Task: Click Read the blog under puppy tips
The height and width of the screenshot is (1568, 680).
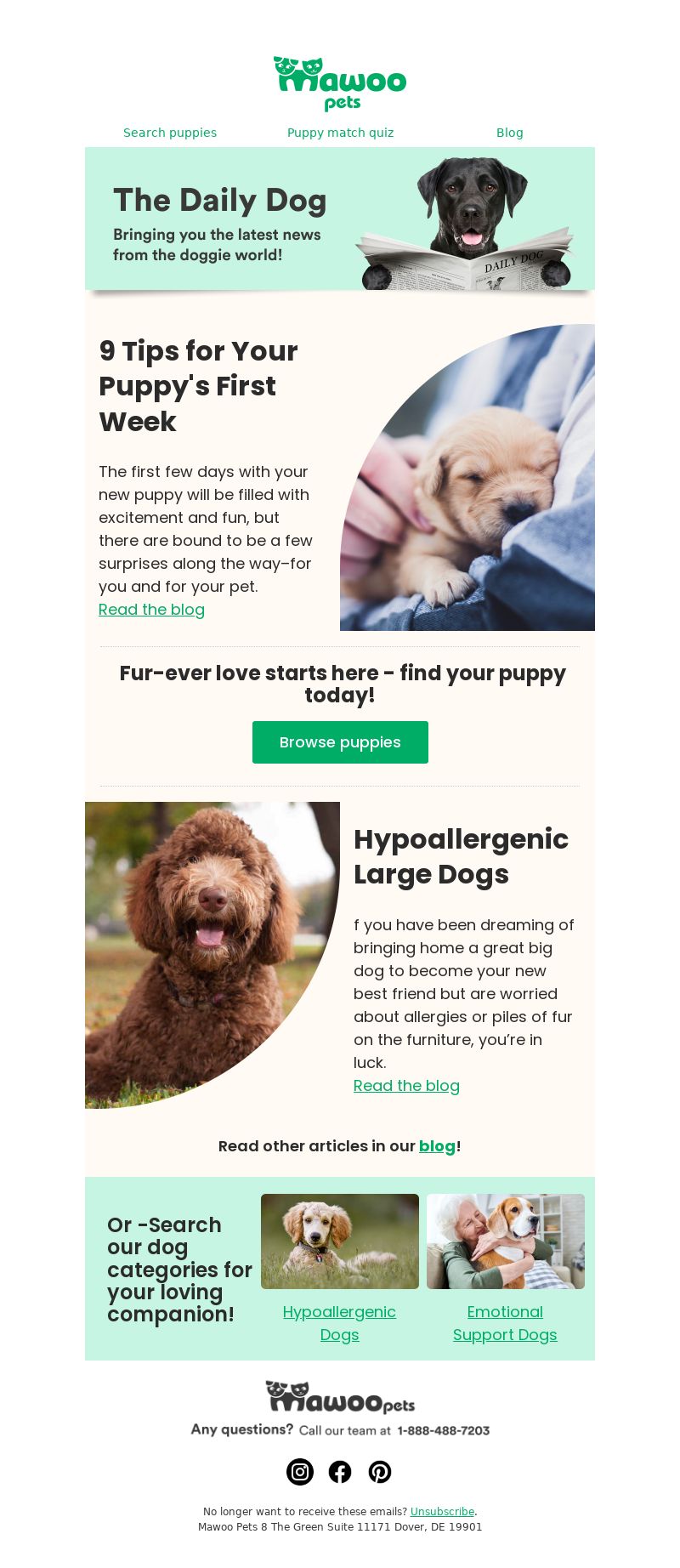Action: (151, 610)
